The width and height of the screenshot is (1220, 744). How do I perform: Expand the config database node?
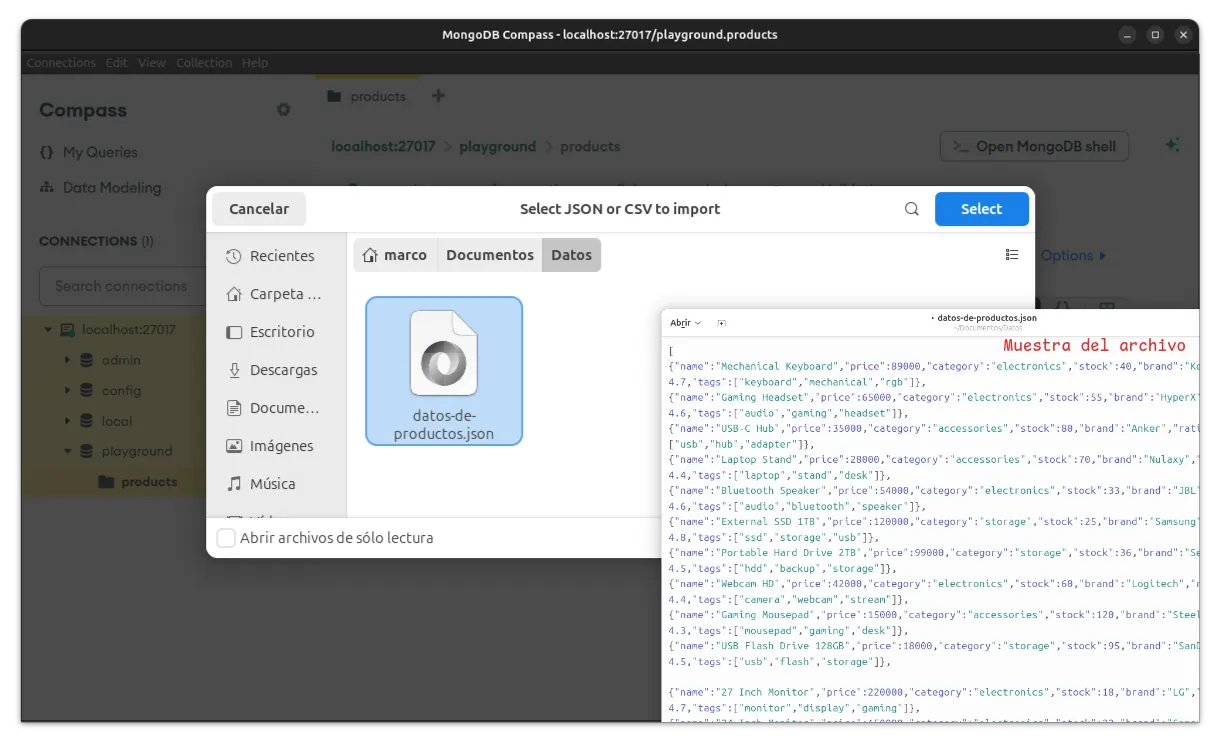67,391
